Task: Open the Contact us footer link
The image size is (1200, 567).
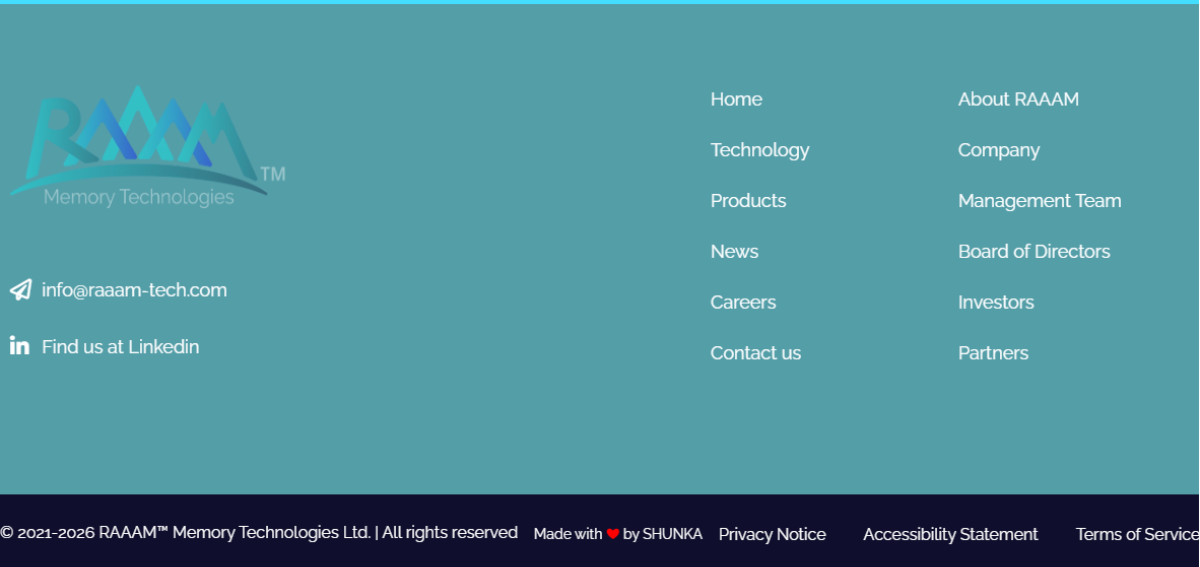Action: [755, 353]
